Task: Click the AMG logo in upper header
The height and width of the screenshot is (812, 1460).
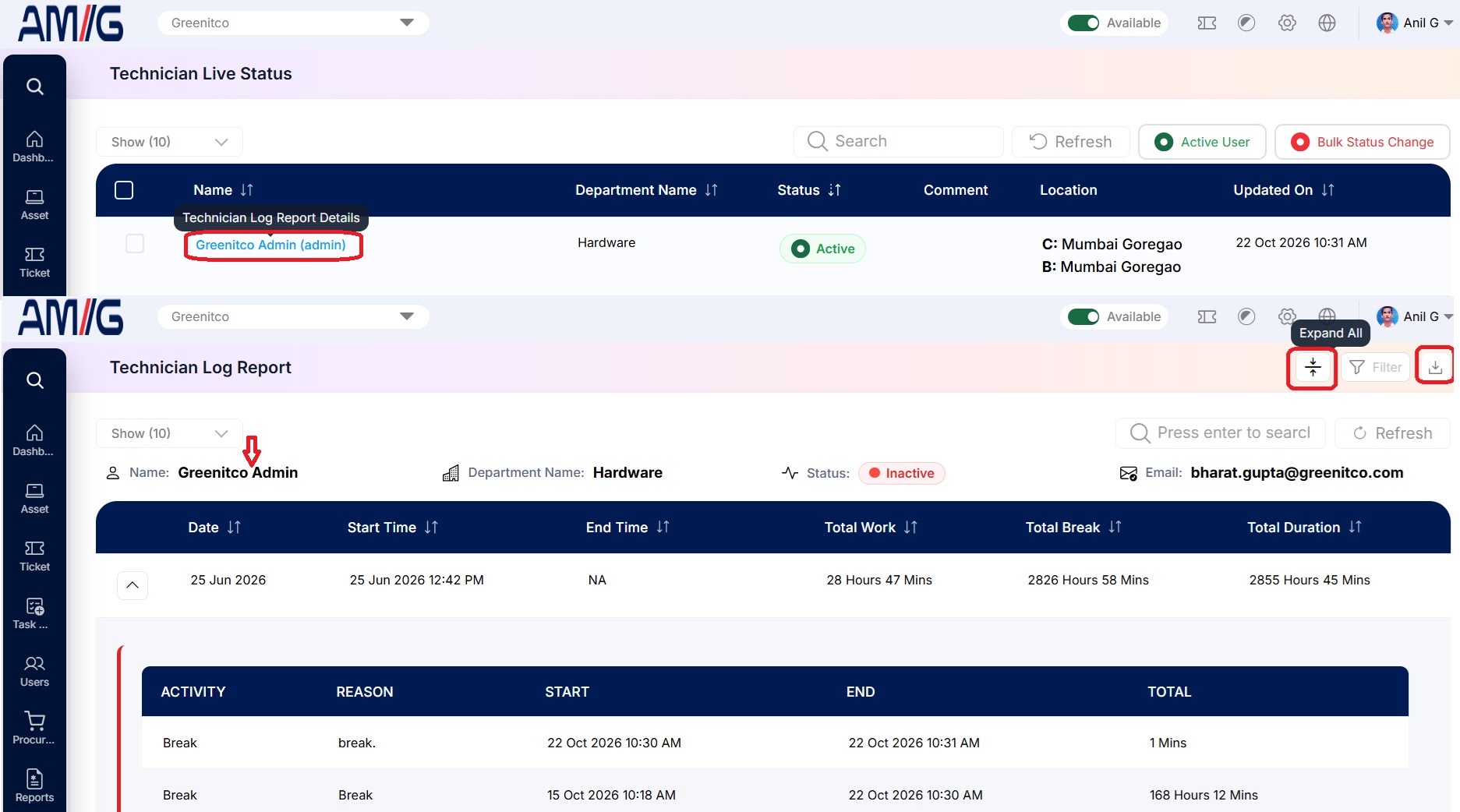Action: coord(70,23)
